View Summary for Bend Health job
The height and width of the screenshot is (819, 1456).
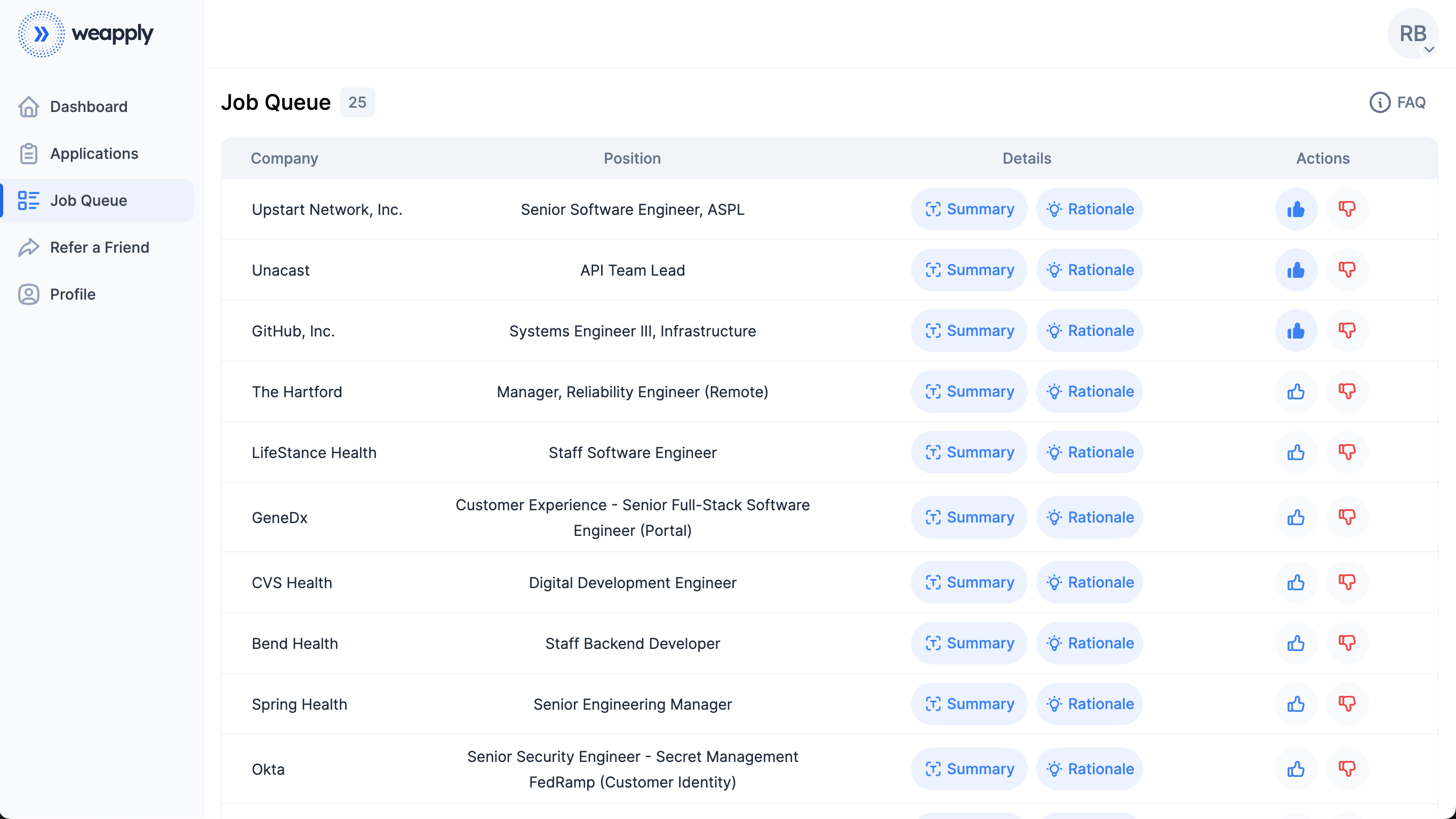(x=969, y=643)
